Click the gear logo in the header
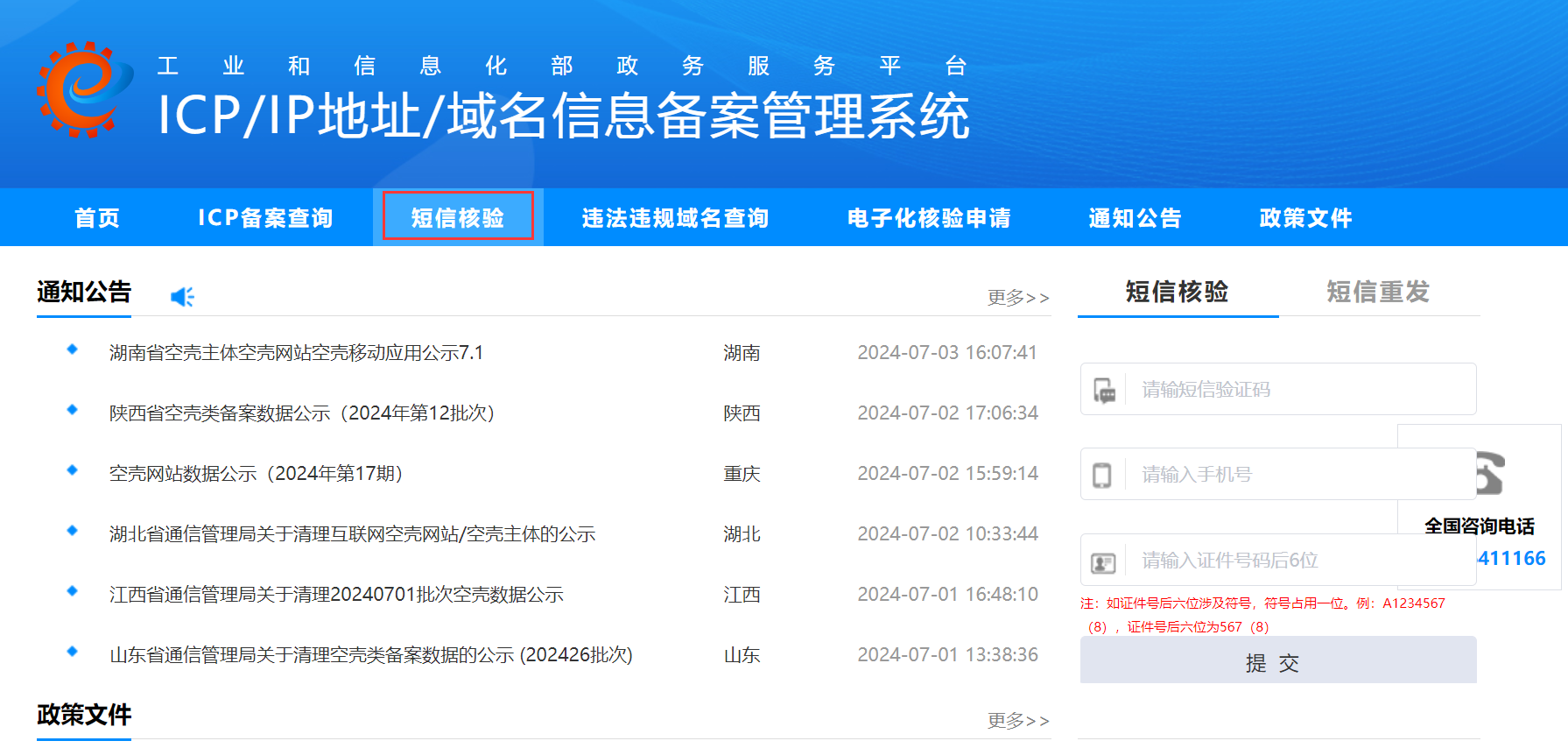Image resolution: width=1568 pixels, height=748 pixels. point(84,90)
